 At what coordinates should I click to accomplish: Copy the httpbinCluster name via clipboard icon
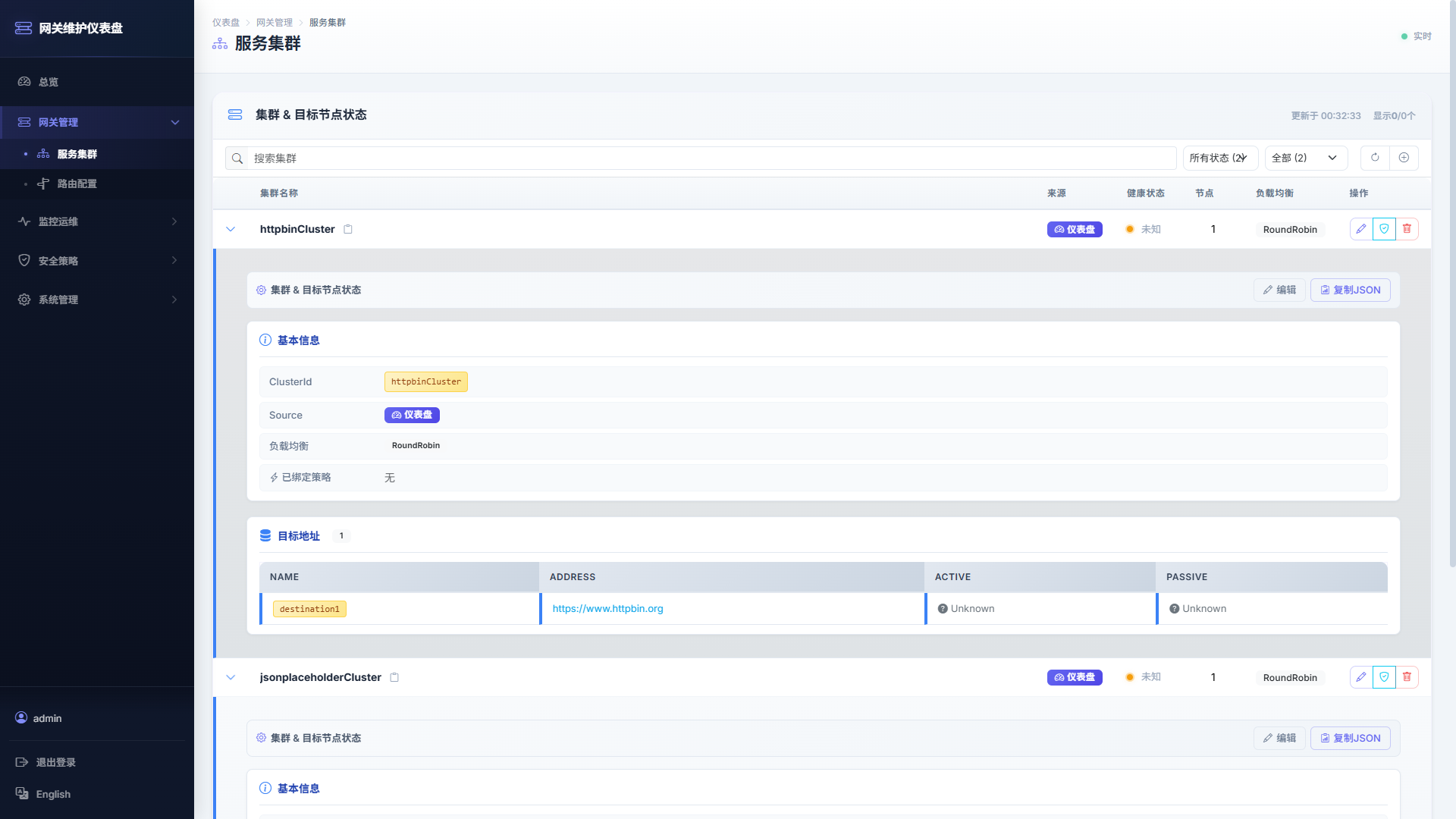[348, 229]
